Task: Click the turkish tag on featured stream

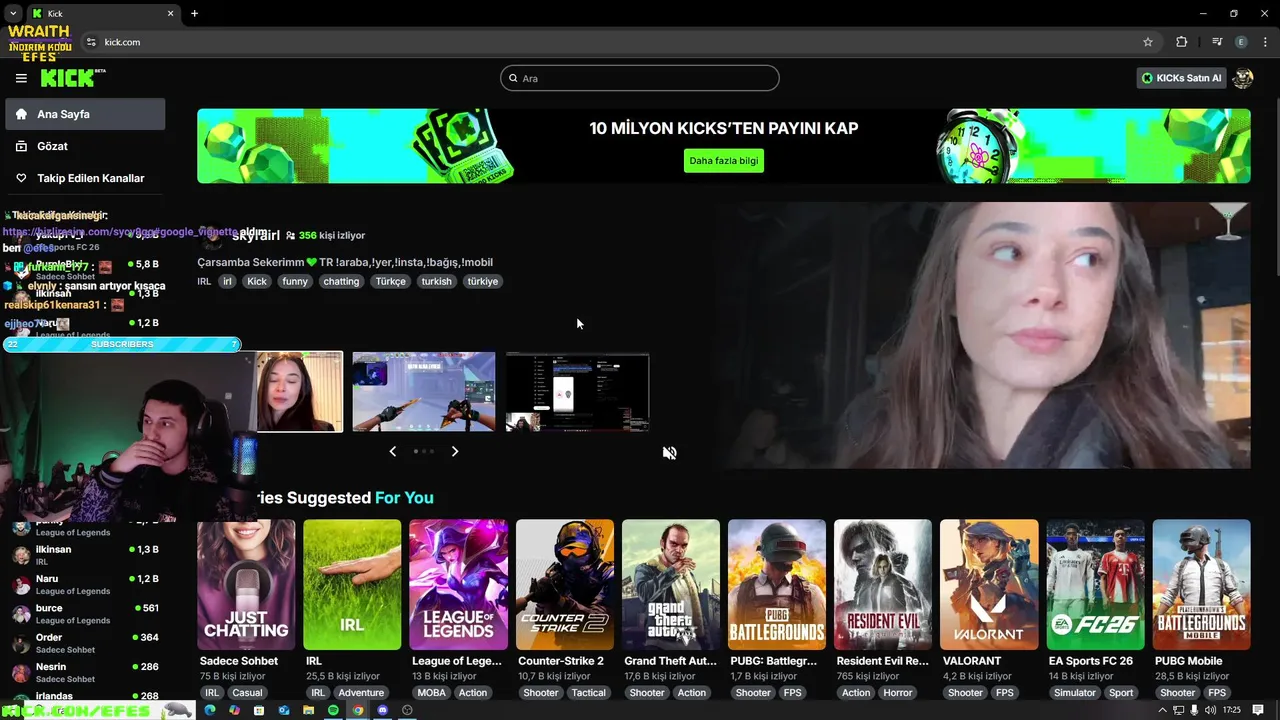Action: (436, 281)
